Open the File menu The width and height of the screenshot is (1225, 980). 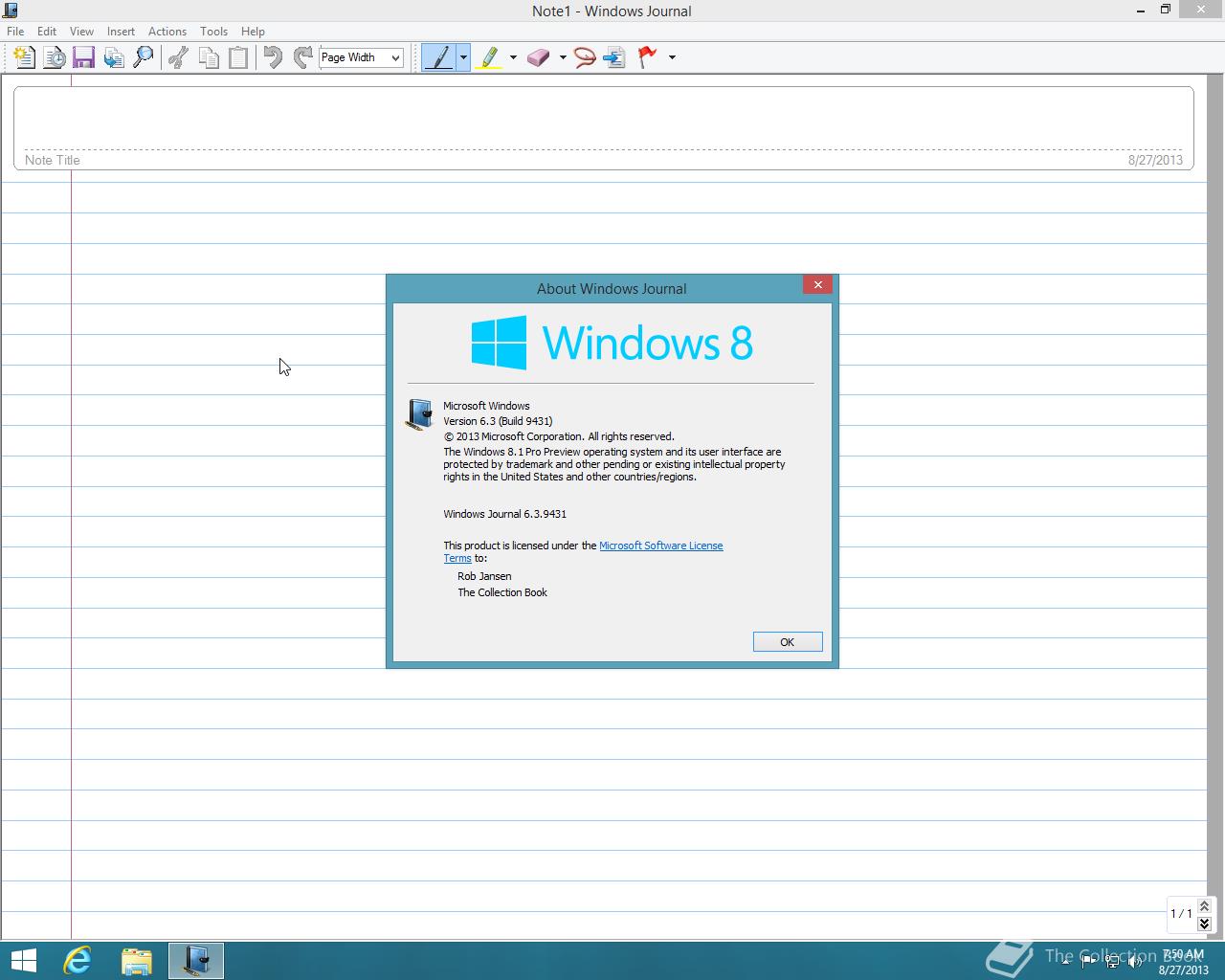[x=15, y=32]
